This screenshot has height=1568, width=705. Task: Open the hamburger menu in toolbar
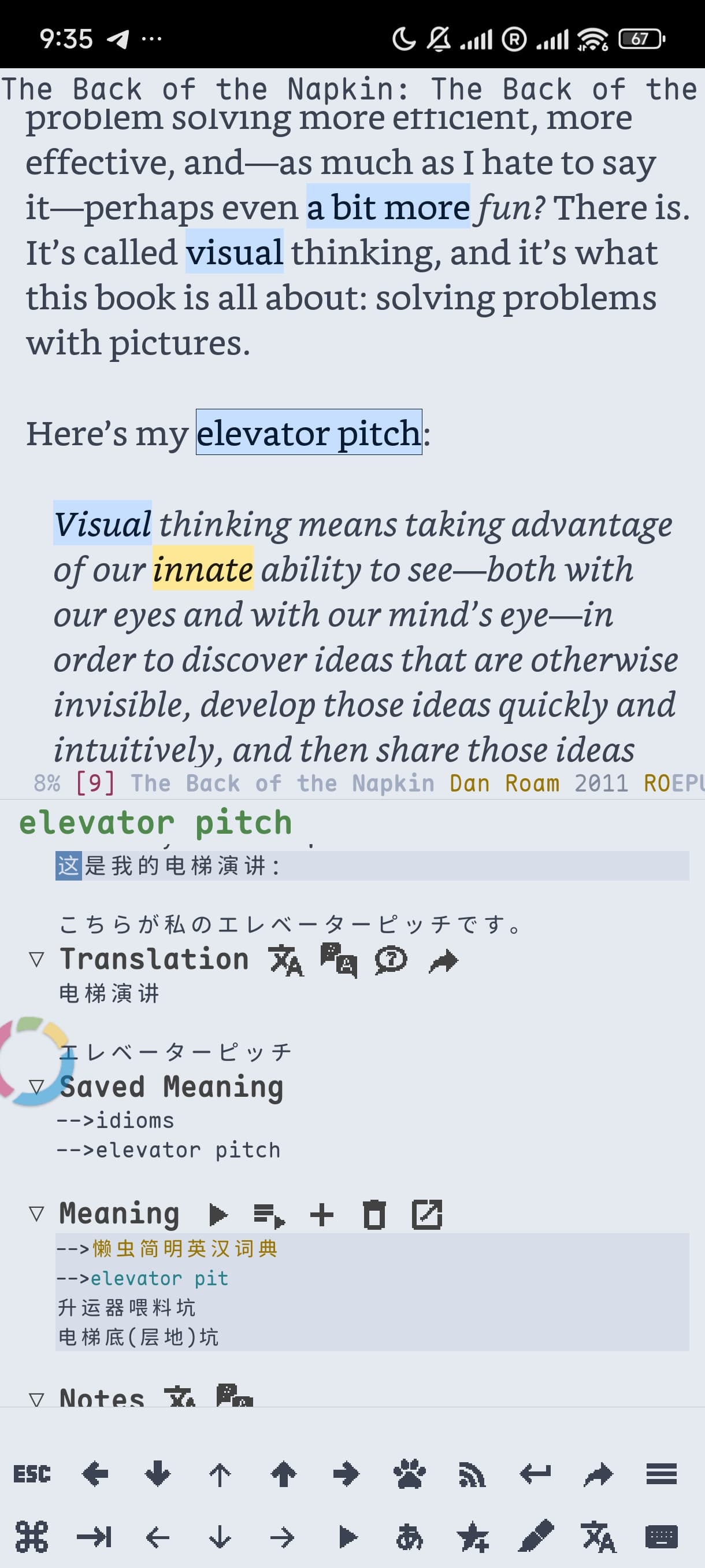point(661,1474)
